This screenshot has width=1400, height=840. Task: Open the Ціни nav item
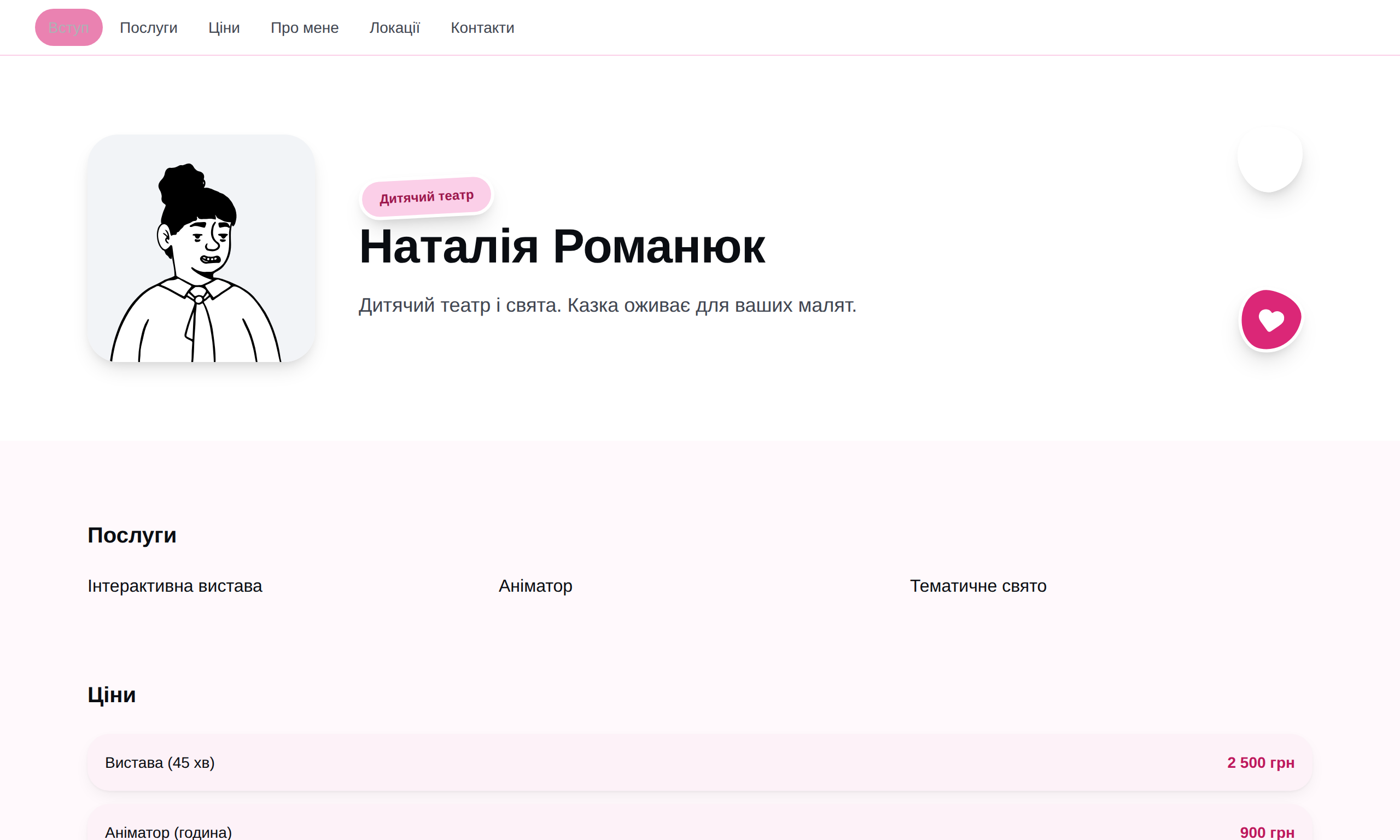[x=224, y=27]
